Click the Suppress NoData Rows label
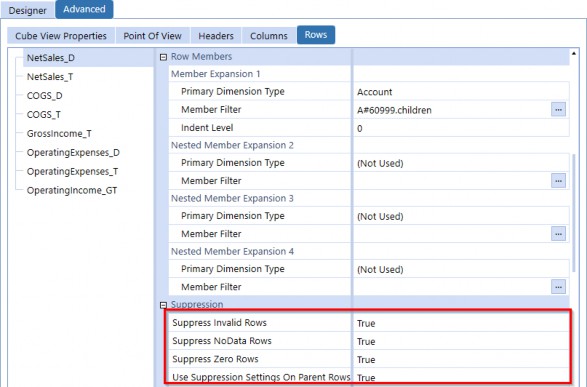Screen dimensions: 587x387 (x=222, y=341)
